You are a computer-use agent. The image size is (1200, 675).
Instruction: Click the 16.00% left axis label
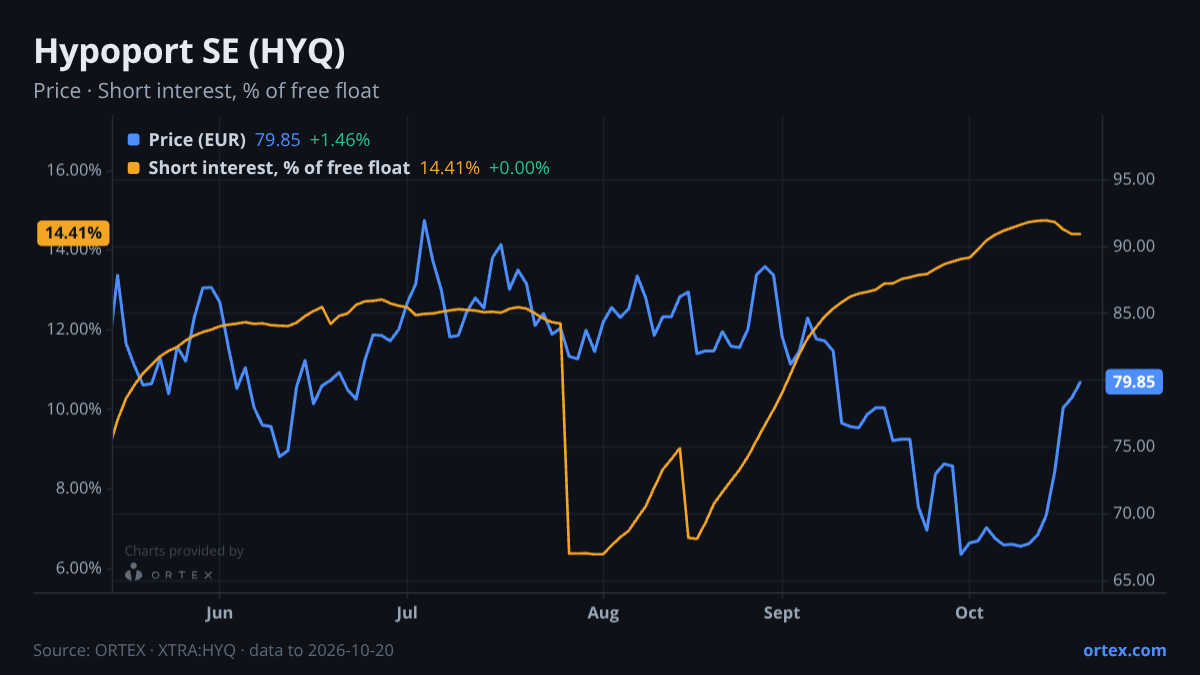(x=74, y=170)
